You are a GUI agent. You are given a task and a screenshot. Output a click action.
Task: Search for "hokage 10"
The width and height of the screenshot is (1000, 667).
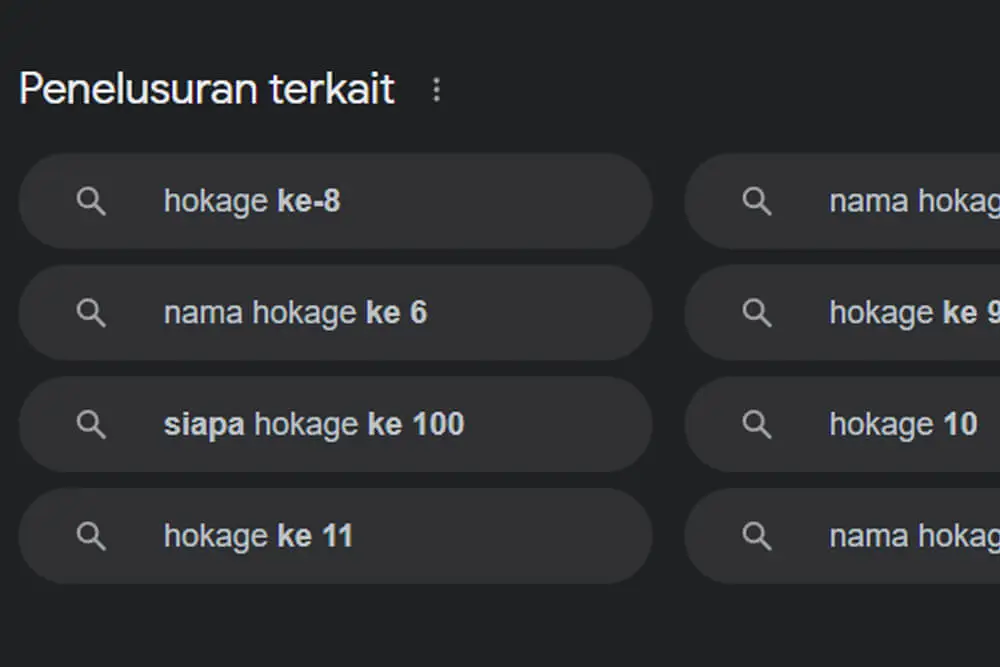pos(902,424)
